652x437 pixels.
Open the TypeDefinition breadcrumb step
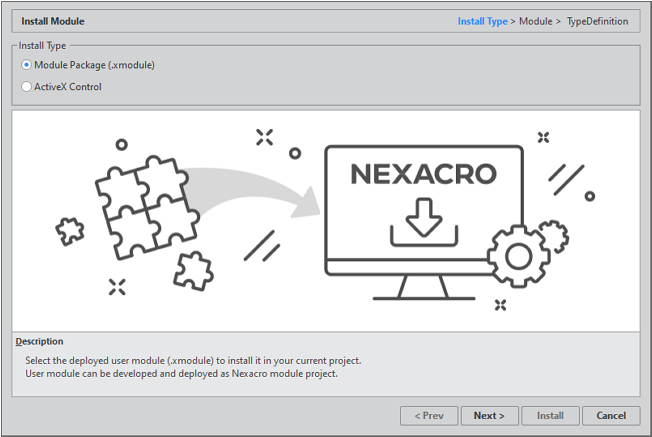(597, 21)
